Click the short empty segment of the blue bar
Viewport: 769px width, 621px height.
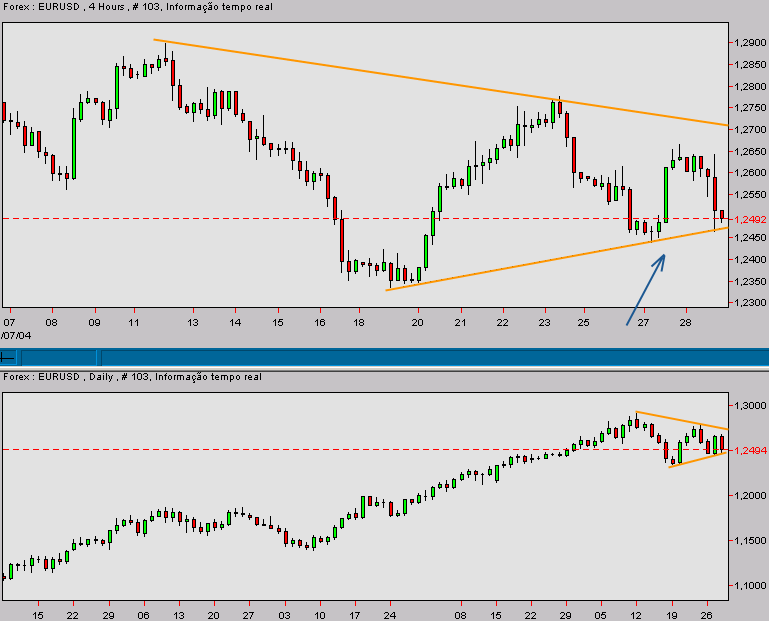pos(58,358)
